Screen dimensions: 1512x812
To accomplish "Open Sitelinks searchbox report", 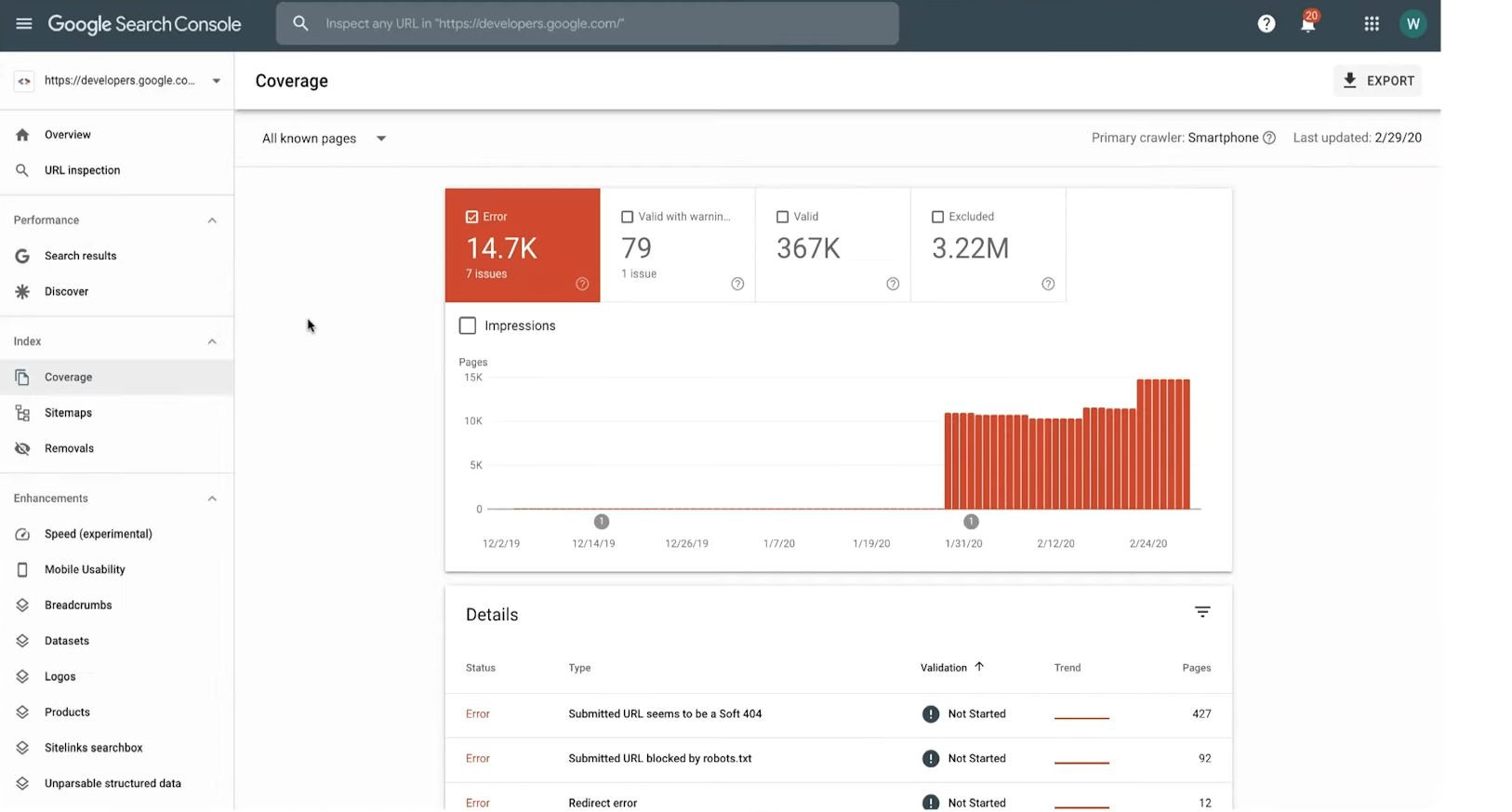I will coord(116,748).
